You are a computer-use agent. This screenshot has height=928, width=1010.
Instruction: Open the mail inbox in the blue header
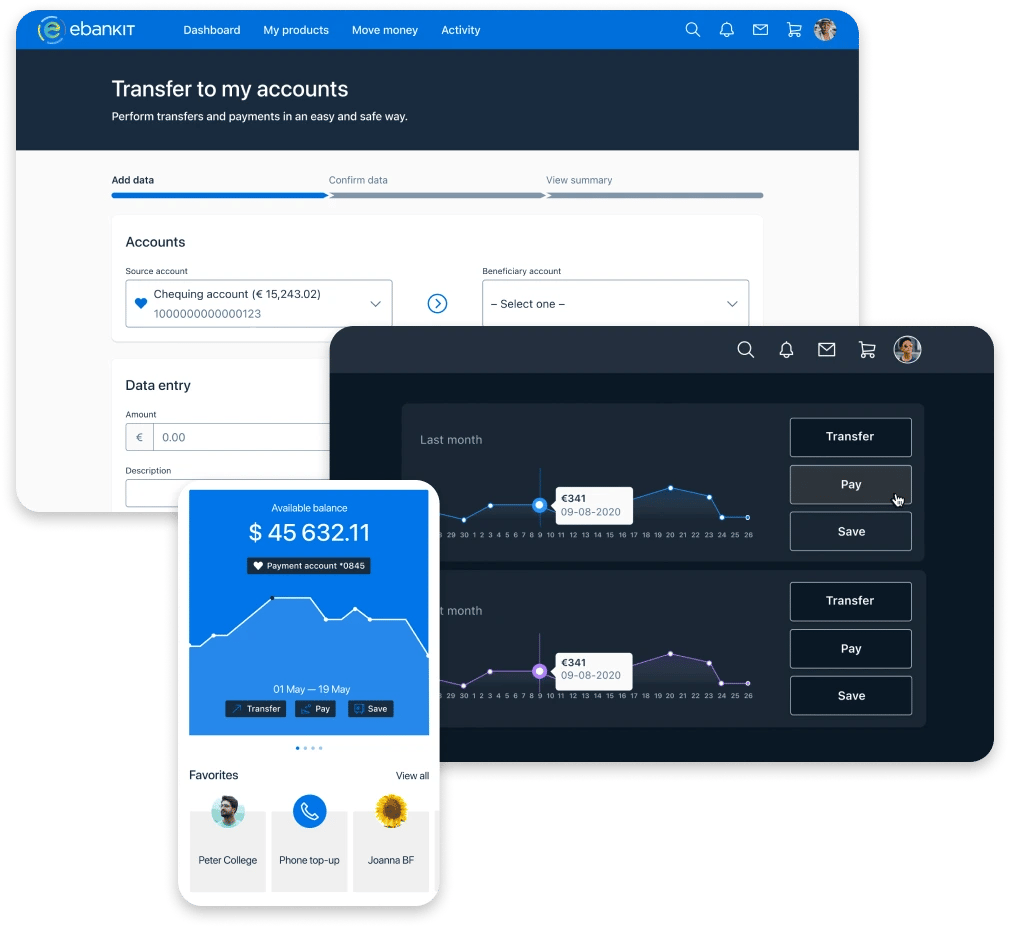[x=760, y=30]
